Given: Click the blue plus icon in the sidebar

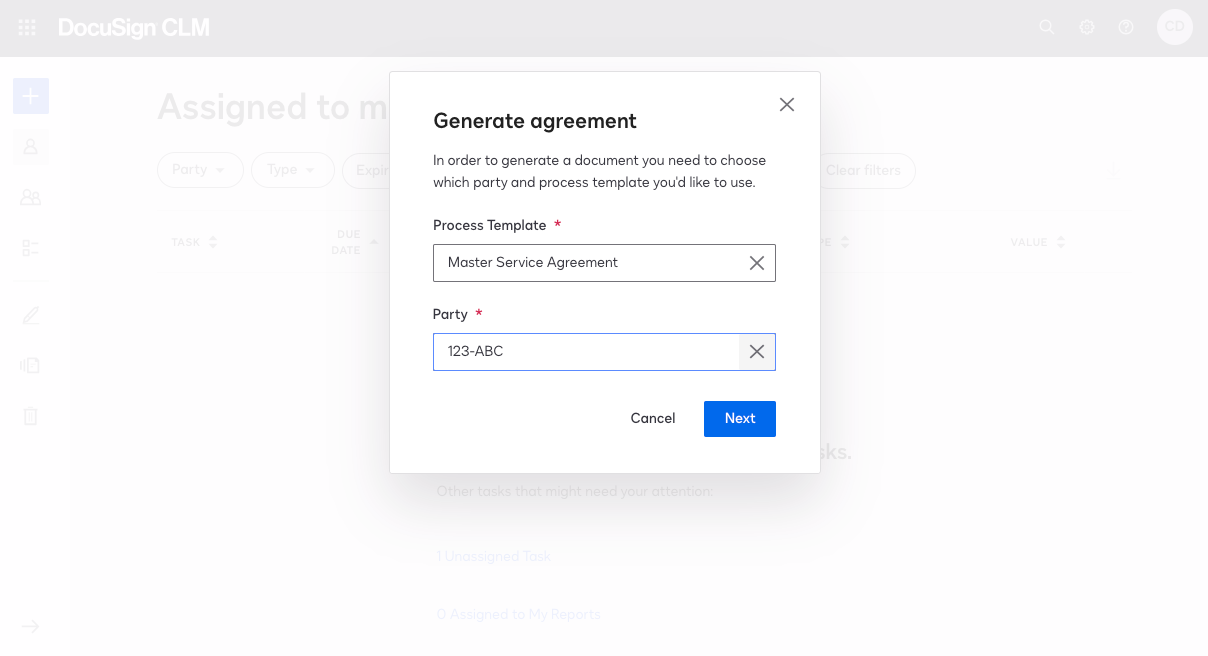Looking at the screenshot, I should [30, 96].
